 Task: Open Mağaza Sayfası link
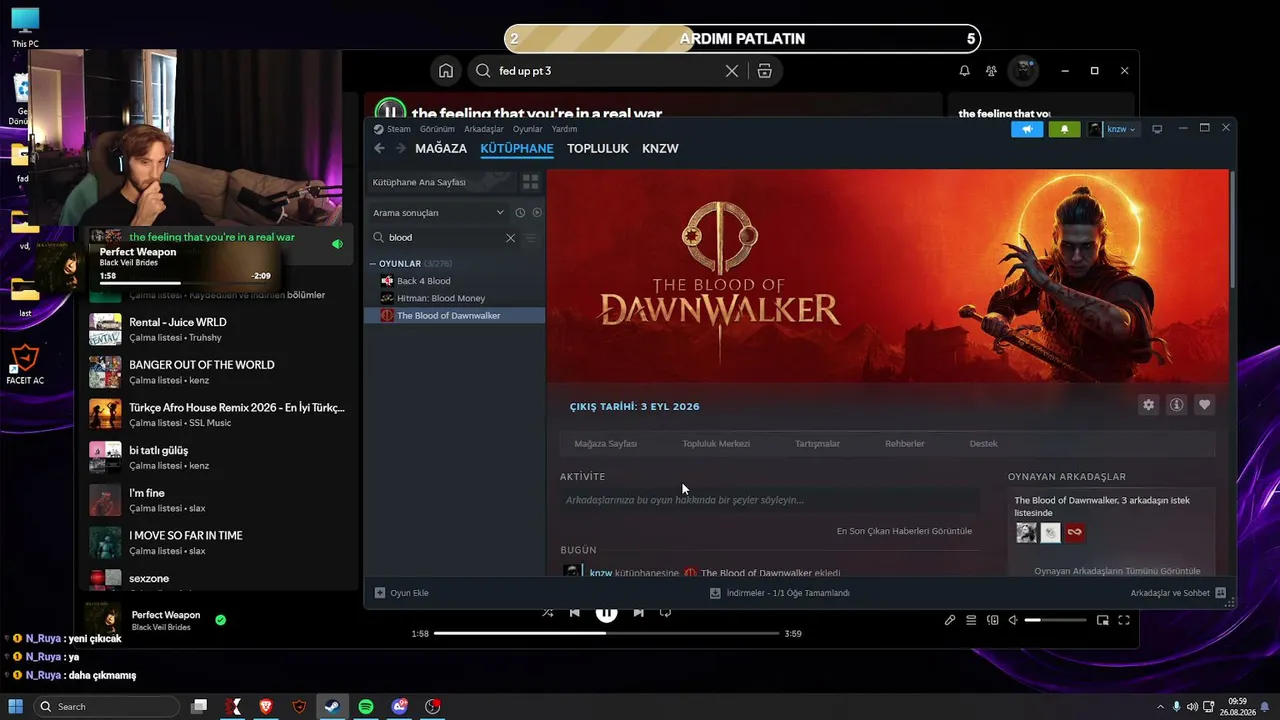605,443
